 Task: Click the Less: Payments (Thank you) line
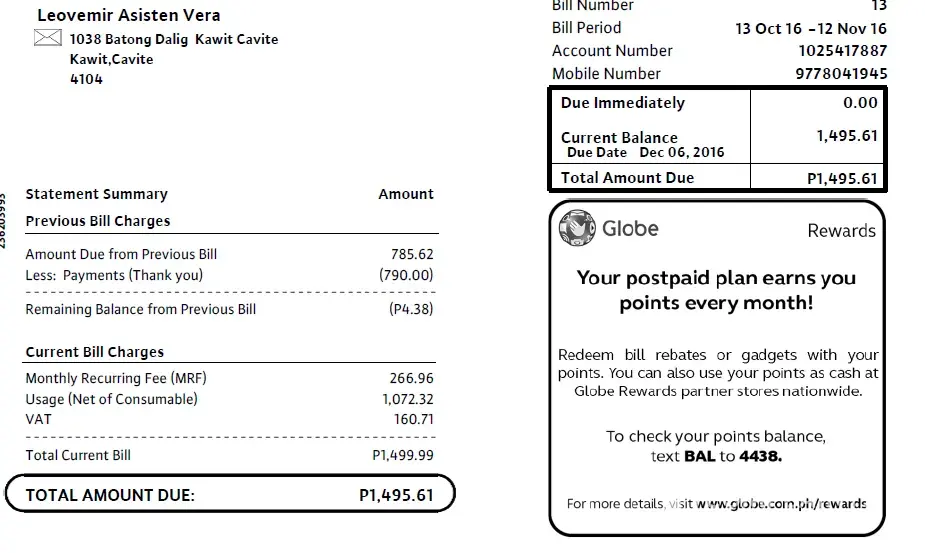tap(114, 275)
